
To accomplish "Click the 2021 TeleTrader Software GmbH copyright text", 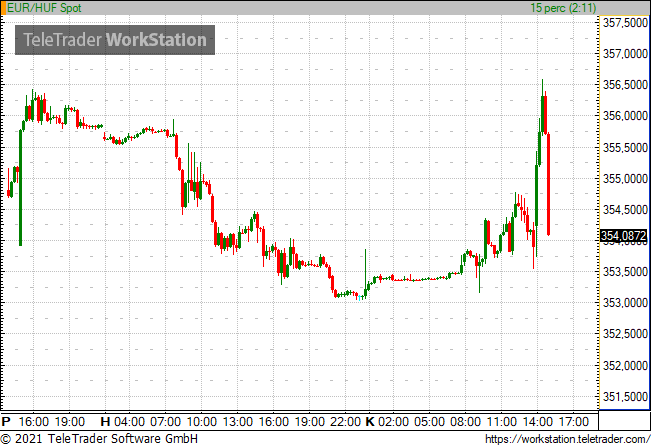I will [x=99, y=438].
